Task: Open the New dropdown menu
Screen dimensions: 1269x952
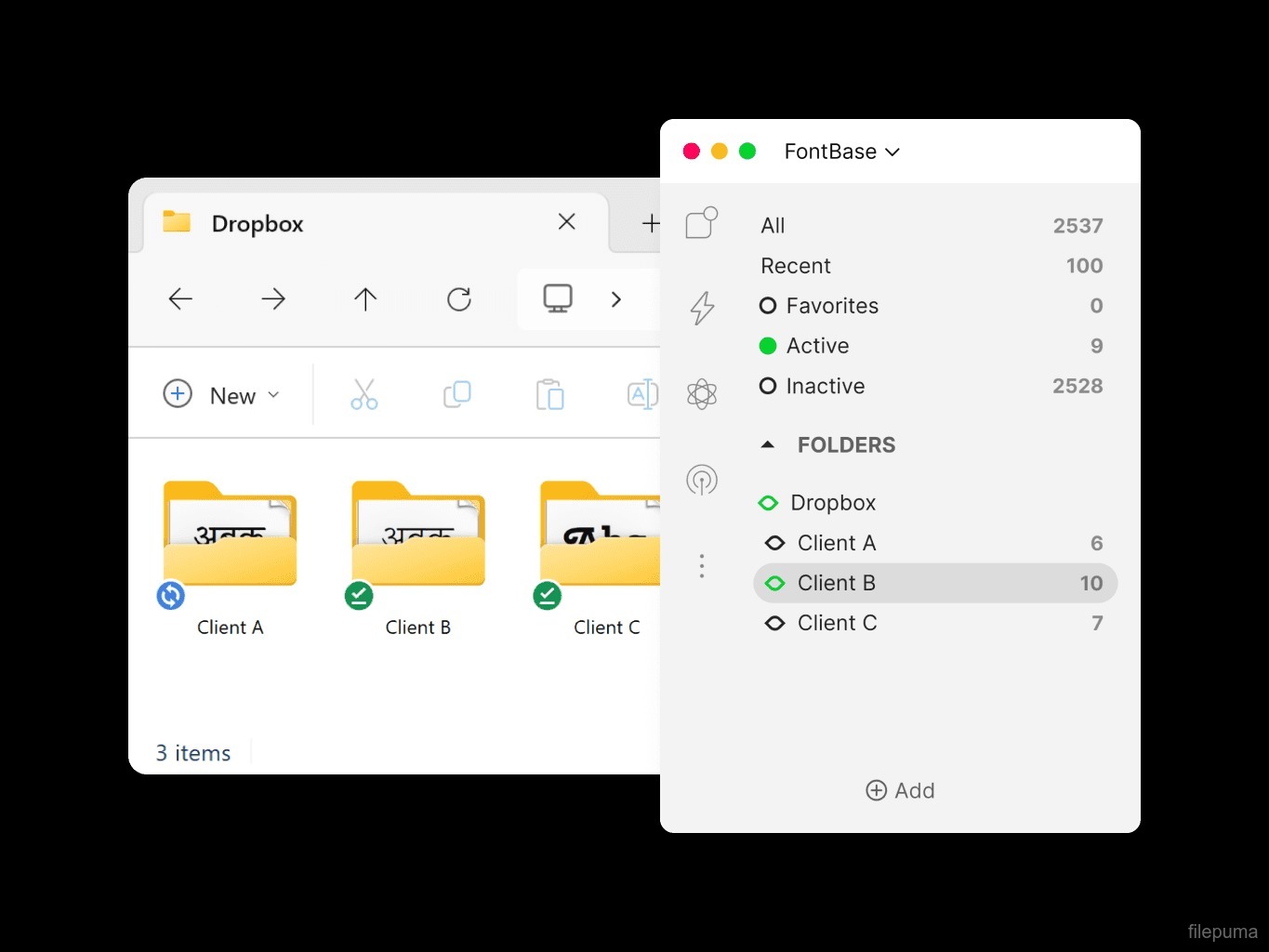Action: pos(221,395)
